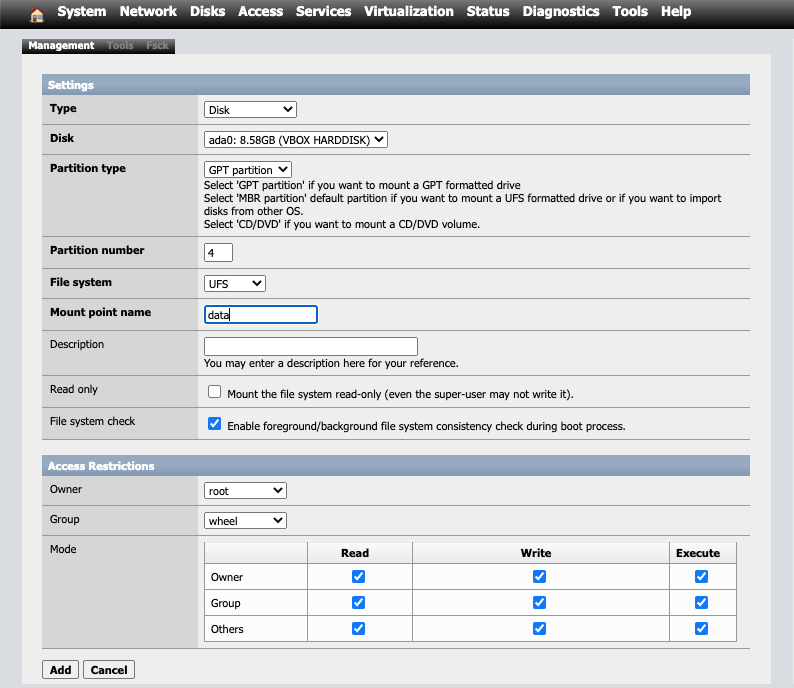The width and height of the screenshot is (794, 688).
Task: Open the Owner dropdown showing root
Action: click(245, 491)
